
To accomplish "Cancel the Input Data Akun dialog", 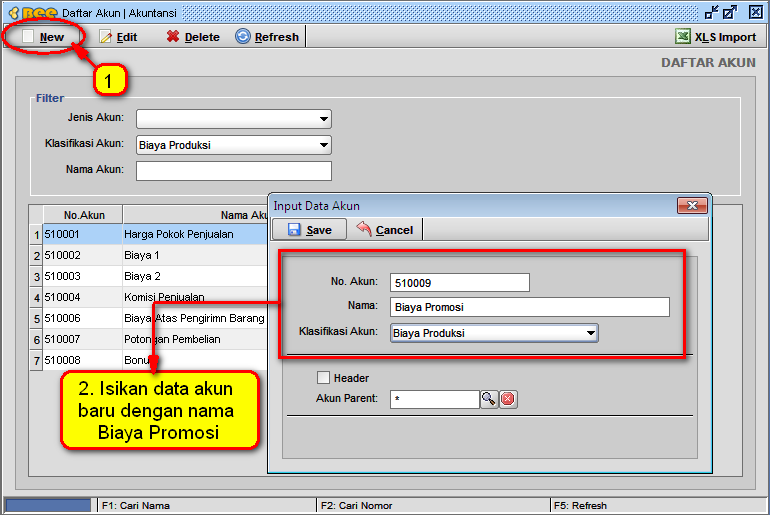I will [x=385, y=230].
